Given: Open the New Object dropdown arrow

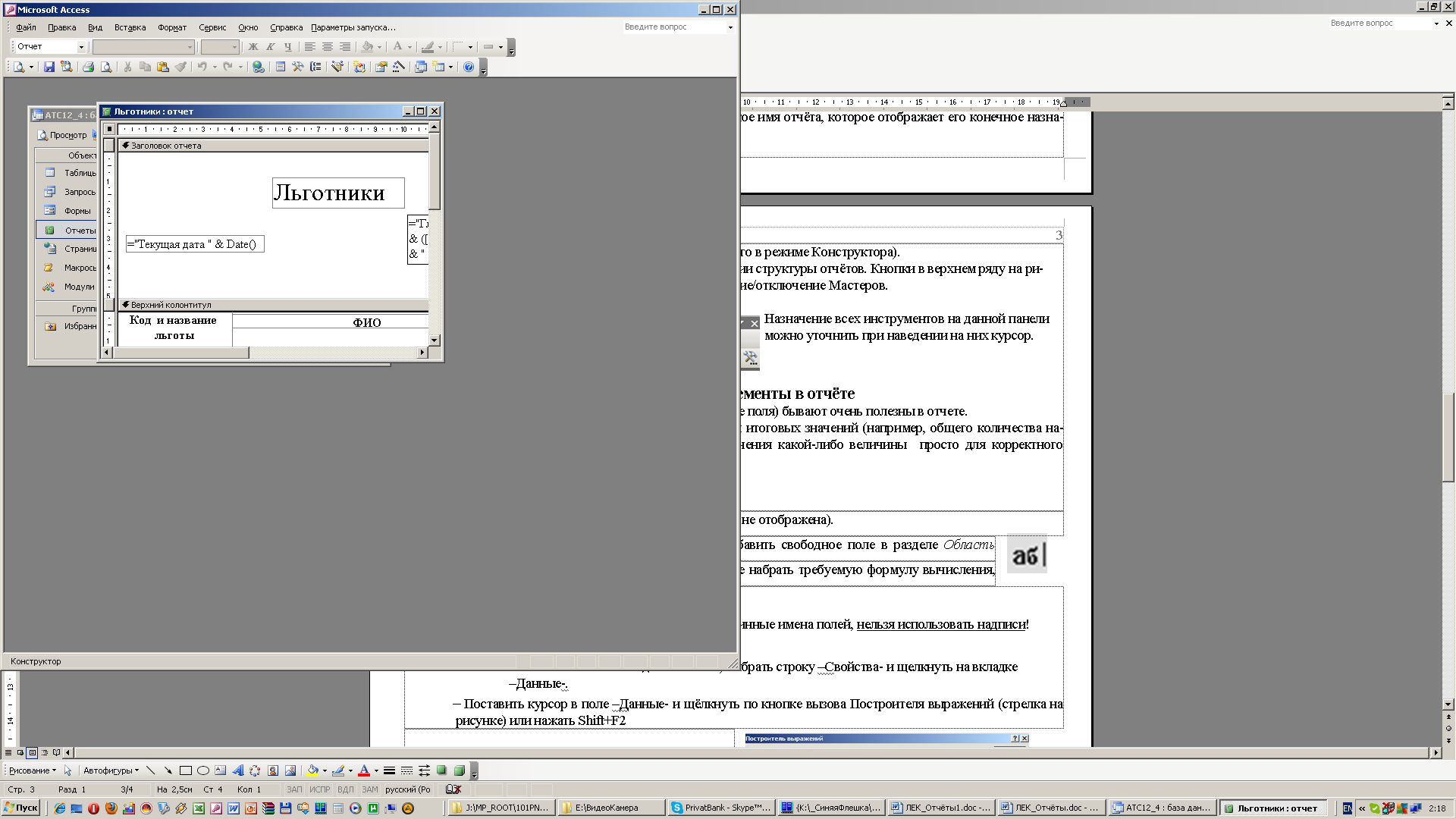Looking at the screenshot, I should pos(450,67).
